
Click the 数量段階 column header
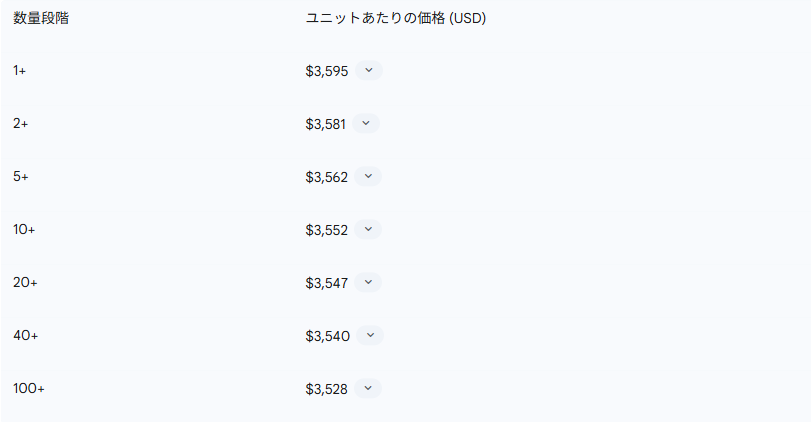(x=41, y=18)
